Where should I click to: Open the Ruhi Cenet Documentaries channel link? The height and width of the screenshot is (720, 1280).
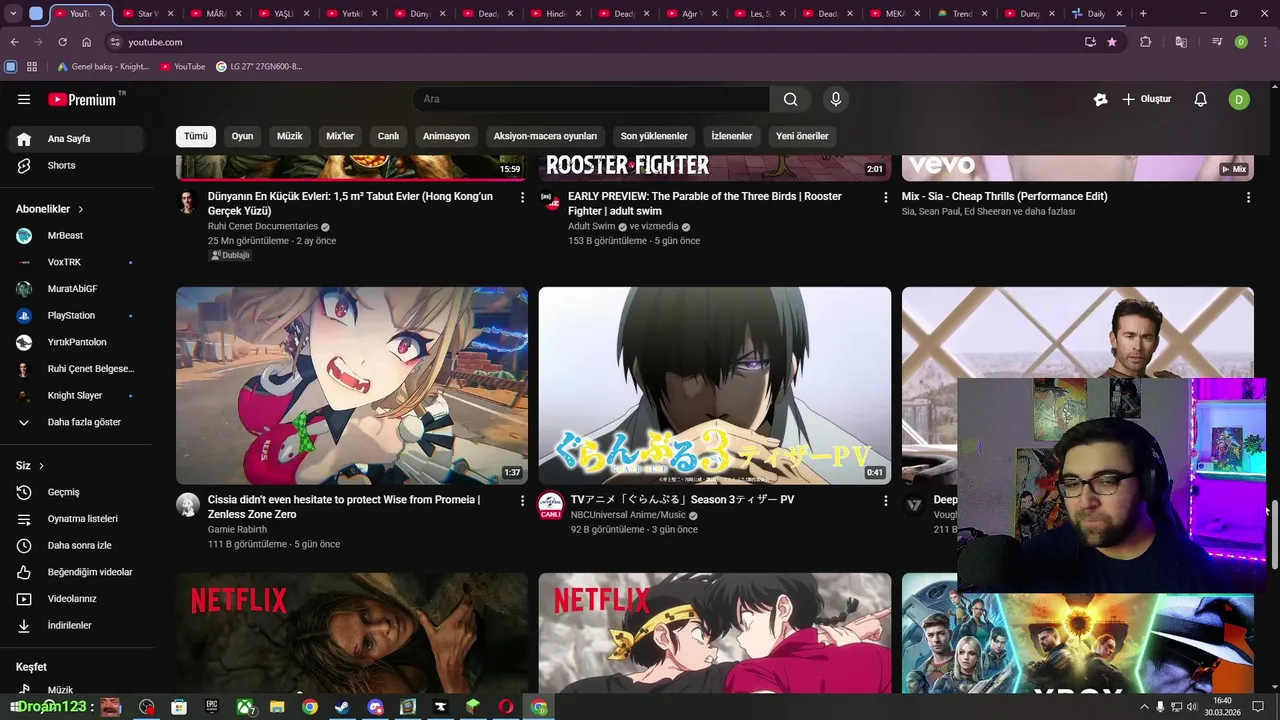tap(263, 227)
